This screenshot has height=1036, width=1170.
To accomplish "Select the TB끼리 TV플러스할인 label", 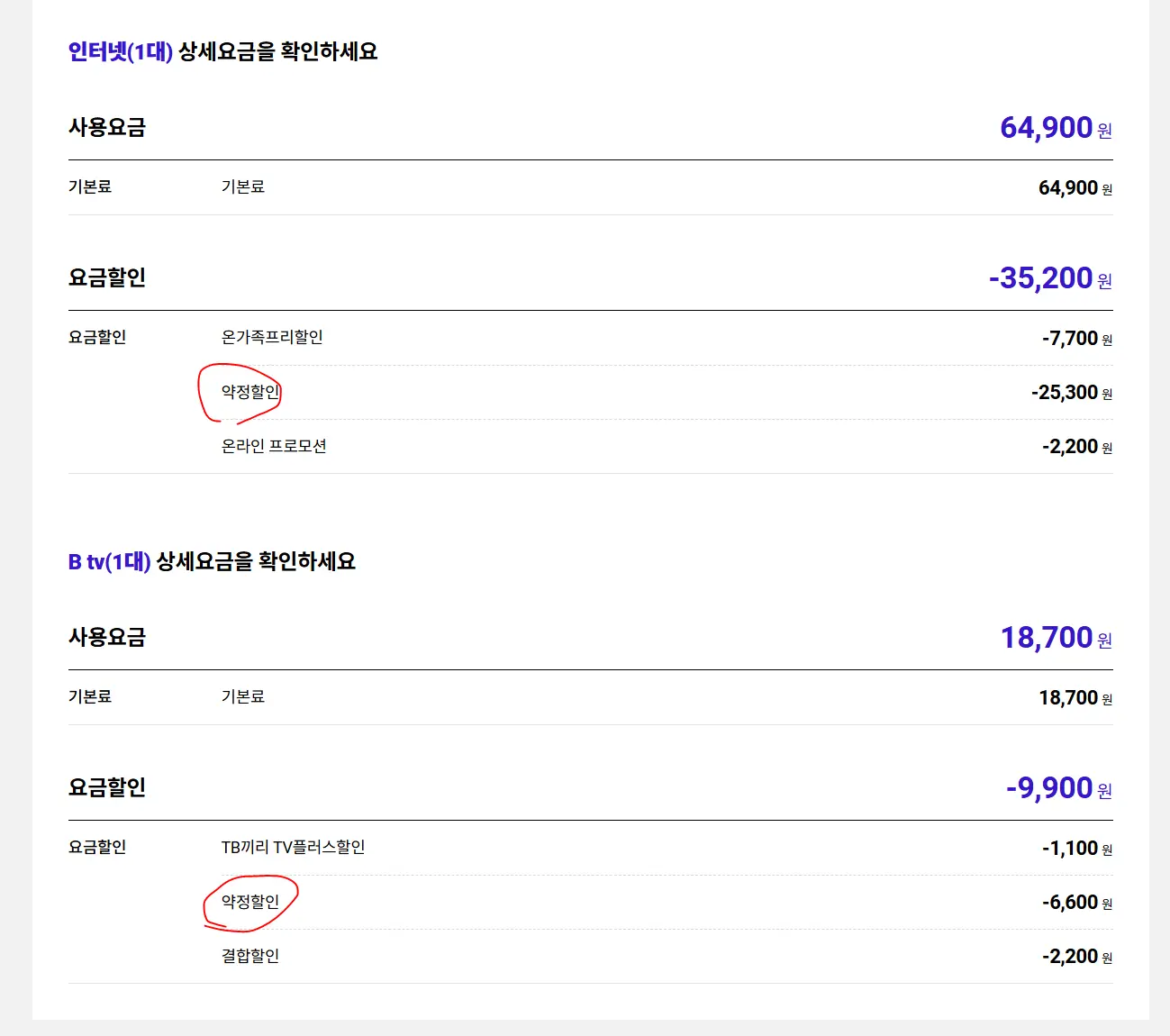I will pos(294,847).
